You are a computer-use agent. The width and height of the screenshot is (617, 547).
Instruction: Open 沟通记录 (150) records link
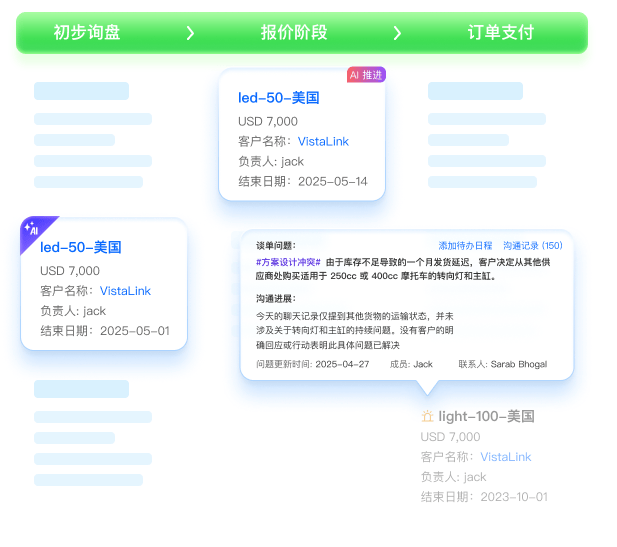[532, 245]
